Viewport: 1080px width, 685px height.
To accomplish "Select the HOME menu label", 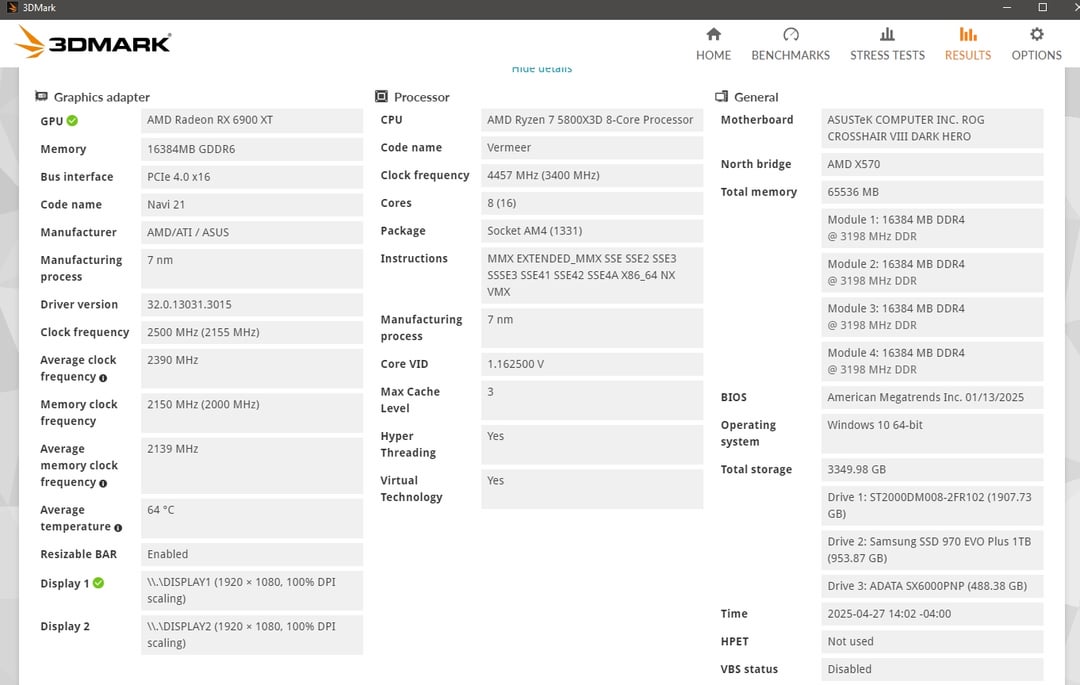I will 714,55.
